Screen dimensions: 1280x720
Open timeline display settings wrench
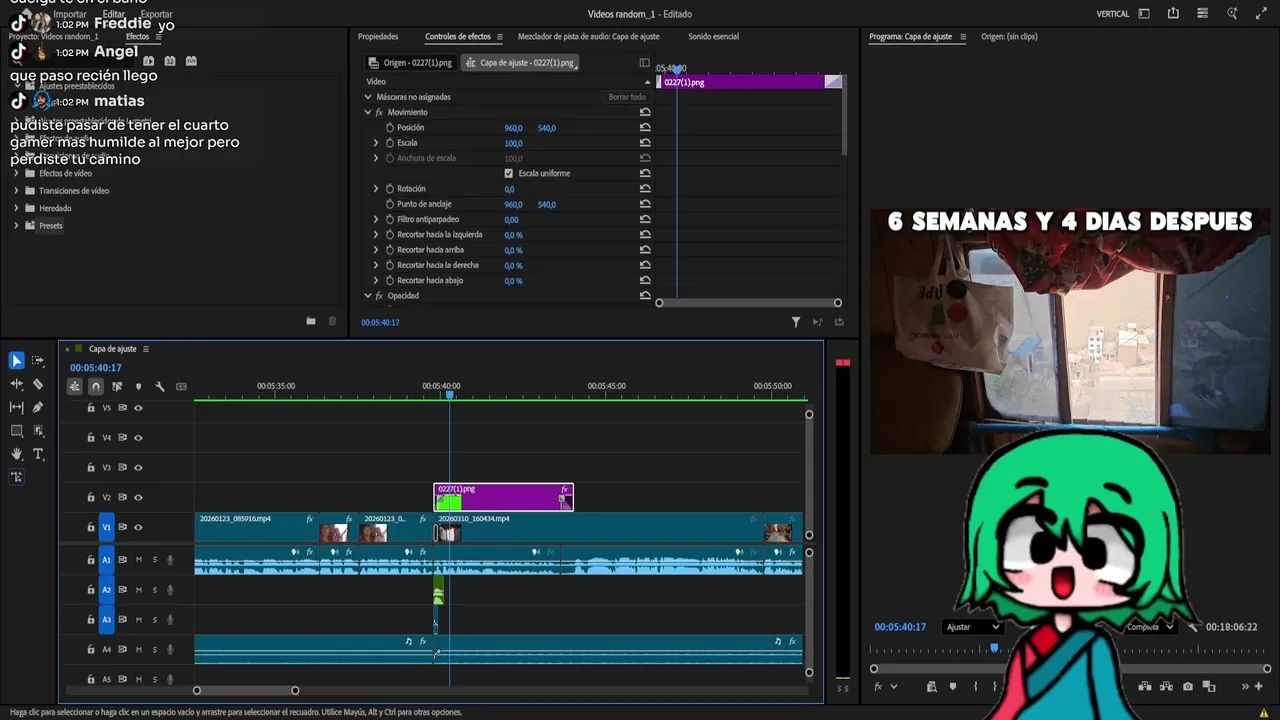pyautogui.click(x=159, y=386)
